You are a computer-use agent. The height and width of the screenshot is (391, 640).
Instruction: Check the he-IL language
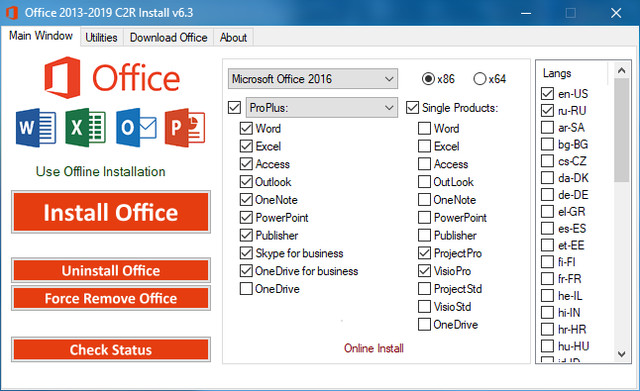point(547,295)
